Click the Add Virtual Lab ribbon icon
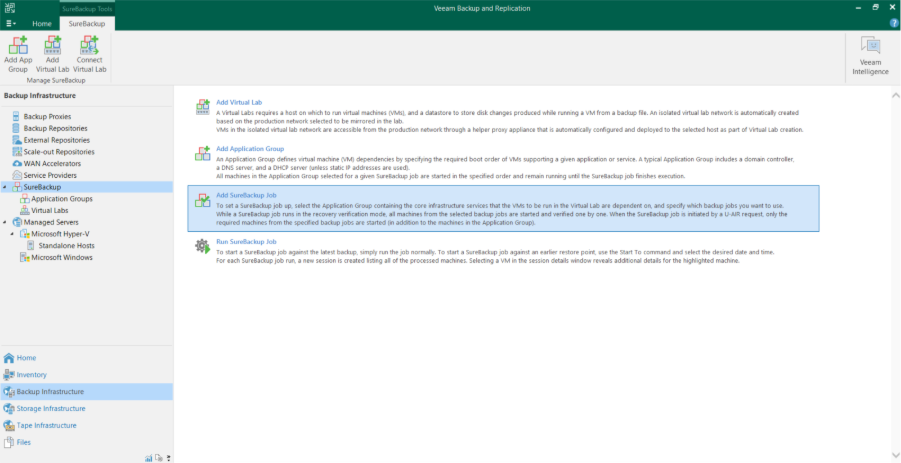Viewport: 901px width, 463px height. point(52,53)
